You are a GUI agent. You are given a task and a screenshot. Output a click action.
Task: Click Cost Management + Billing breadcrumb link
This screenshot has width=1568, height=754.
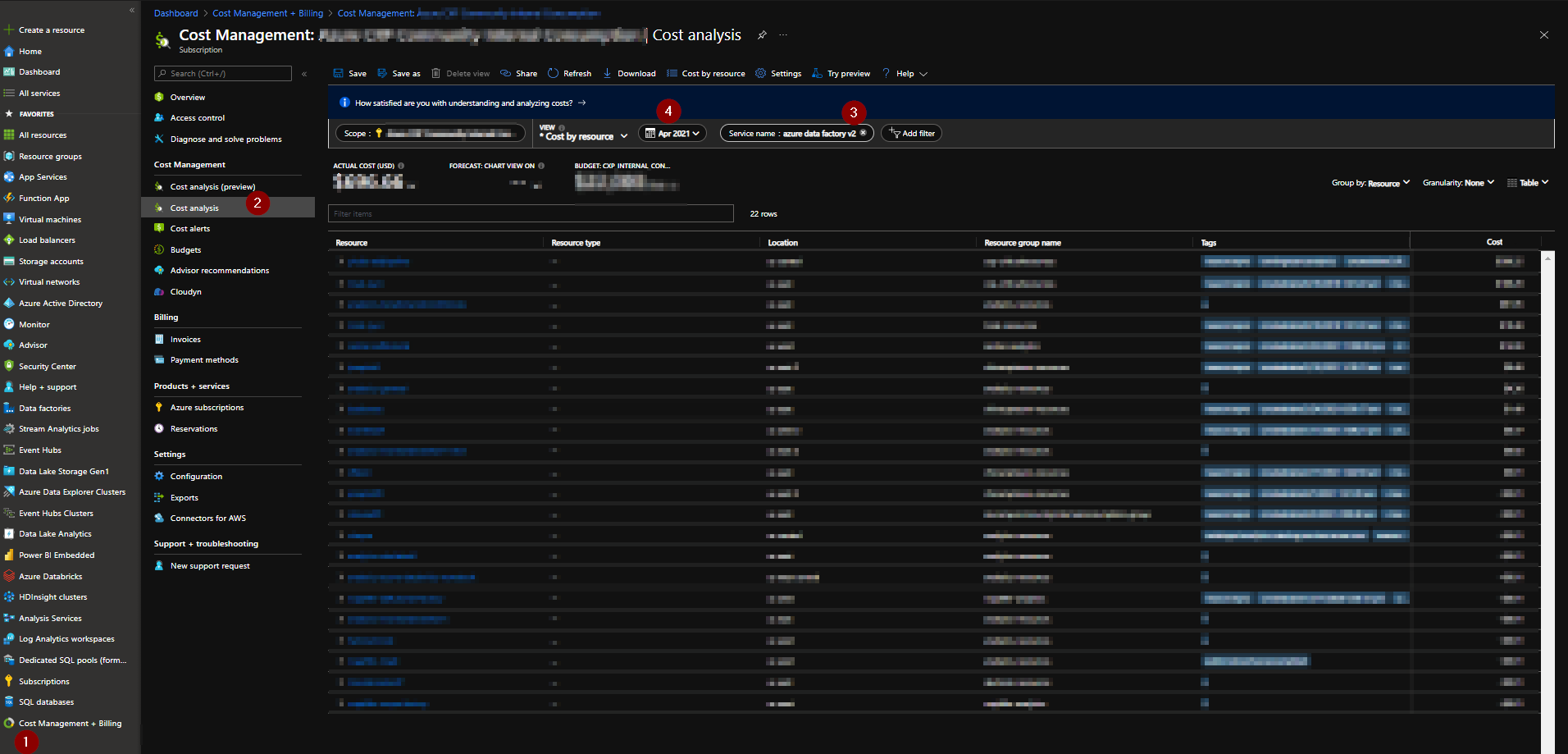[267, 13]
